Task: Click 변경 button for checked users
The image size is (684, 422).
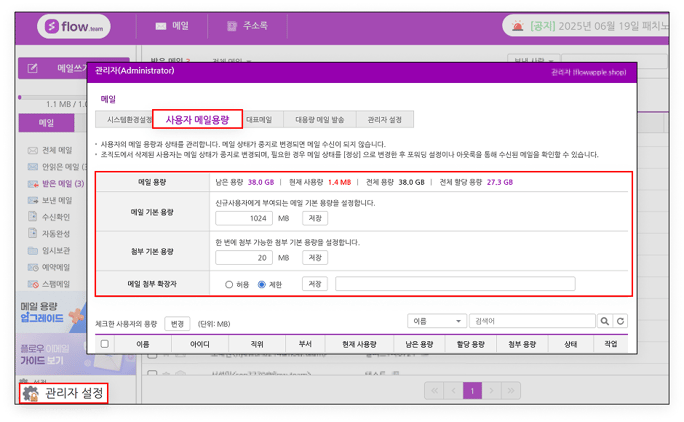Action: [177, 324]
